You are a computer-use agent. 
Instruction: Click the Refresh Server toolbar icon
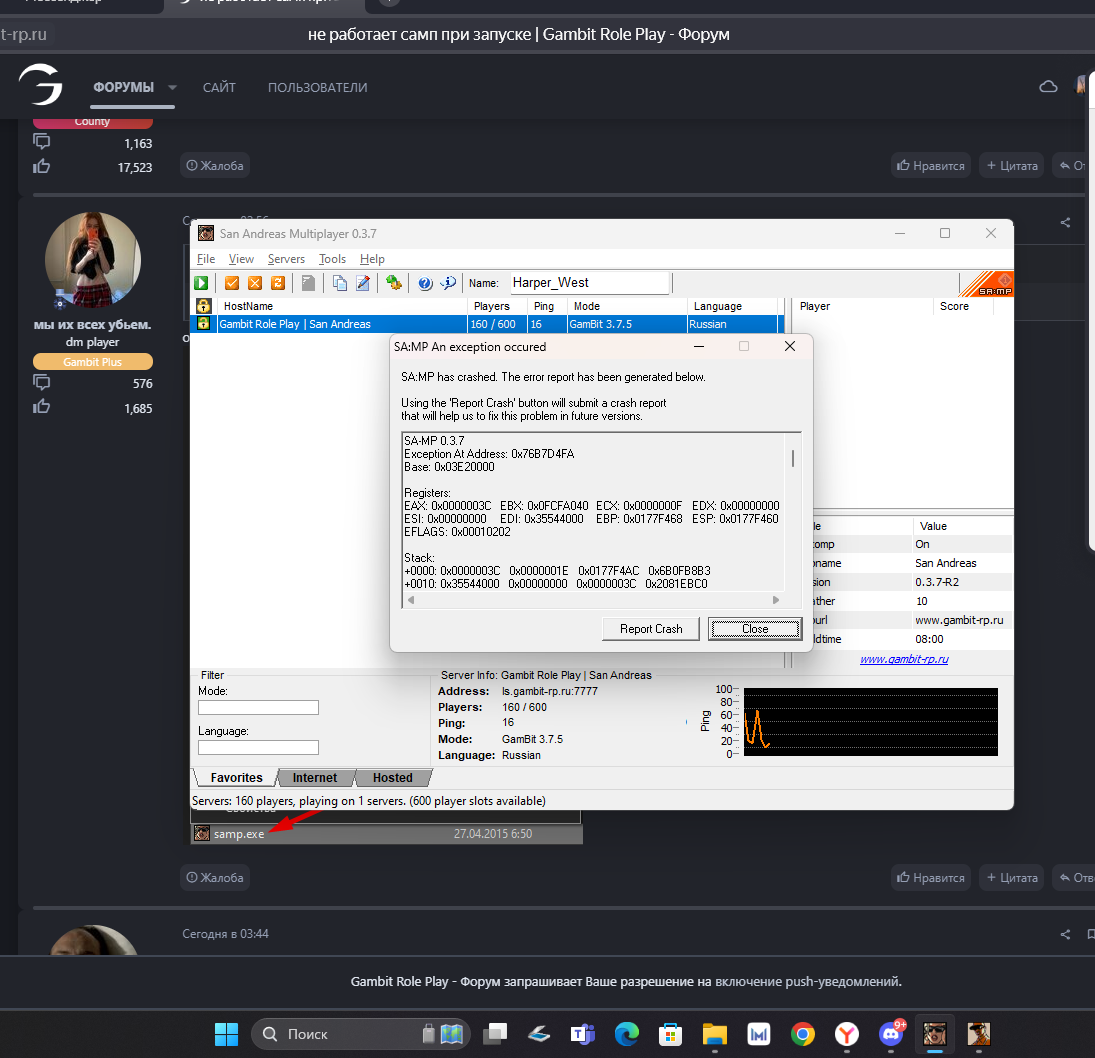pyautogui.click(x=278, y=283)
